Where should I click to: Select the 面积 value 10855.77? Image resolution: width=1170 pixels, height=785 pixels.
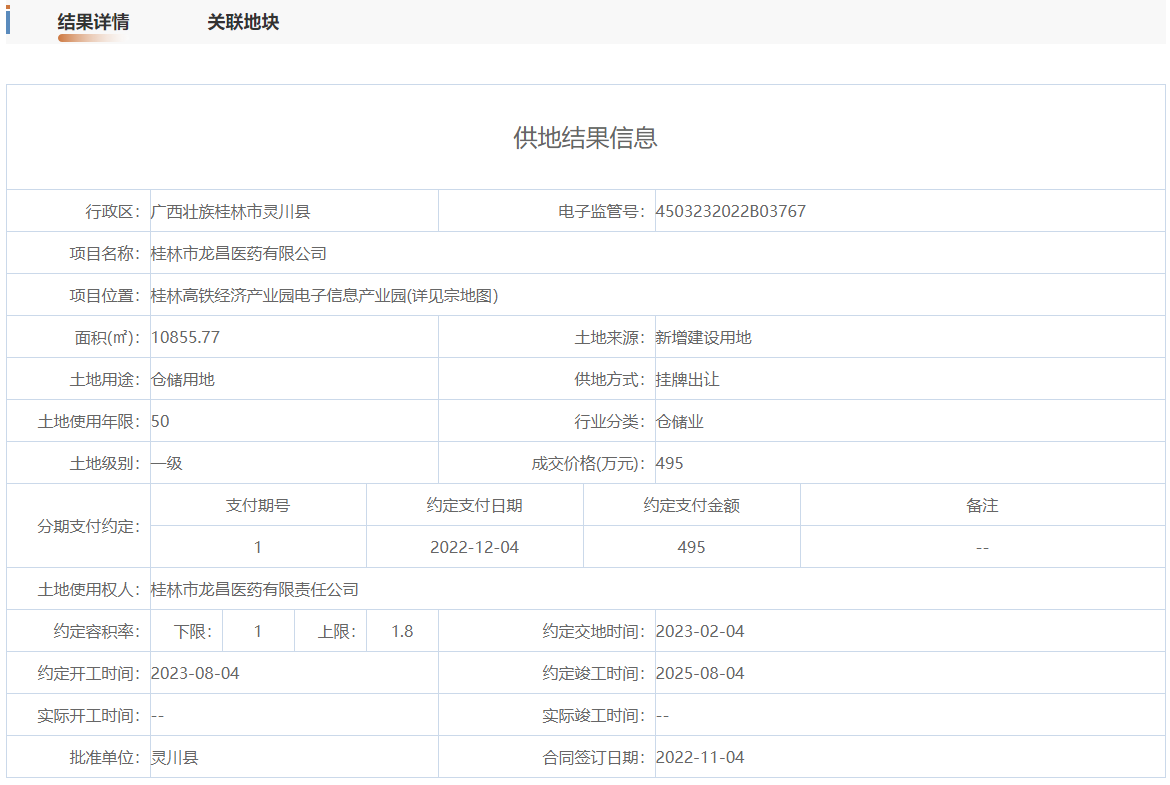click(185, 338)
